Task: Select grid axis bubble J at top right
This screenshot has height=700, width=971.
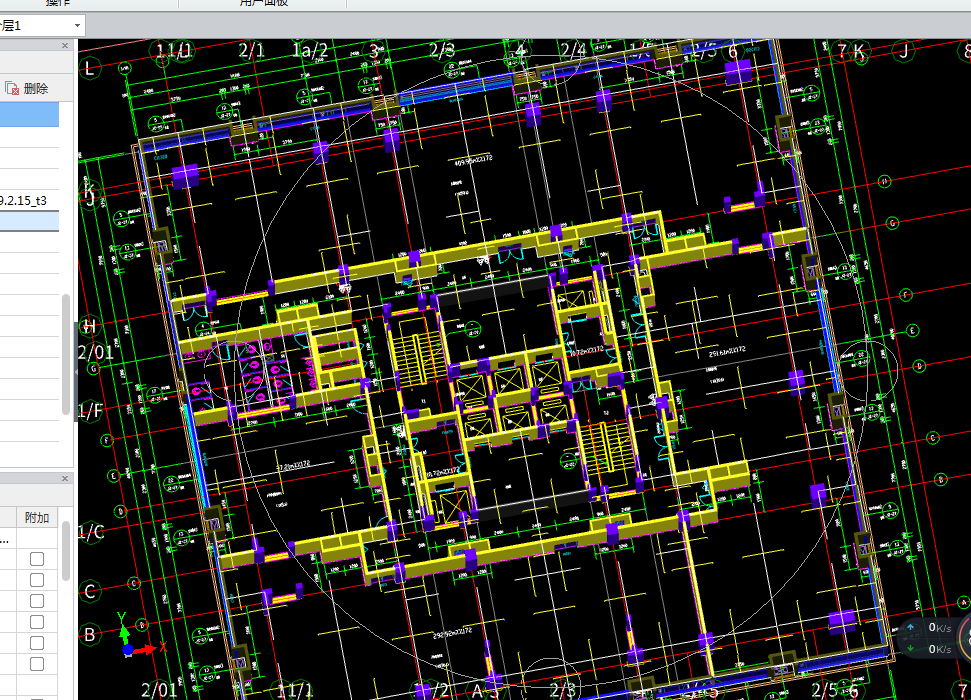Action: (x=904, y=51)
